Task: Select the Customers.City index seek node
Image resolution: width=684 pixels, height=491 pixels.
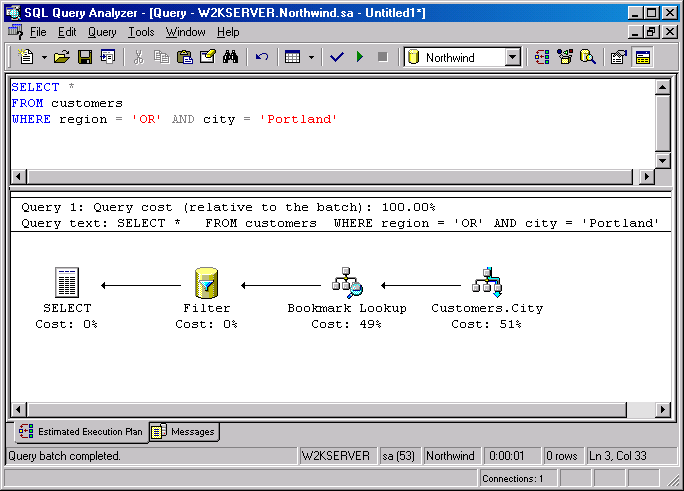Action: tap(487, 284)
